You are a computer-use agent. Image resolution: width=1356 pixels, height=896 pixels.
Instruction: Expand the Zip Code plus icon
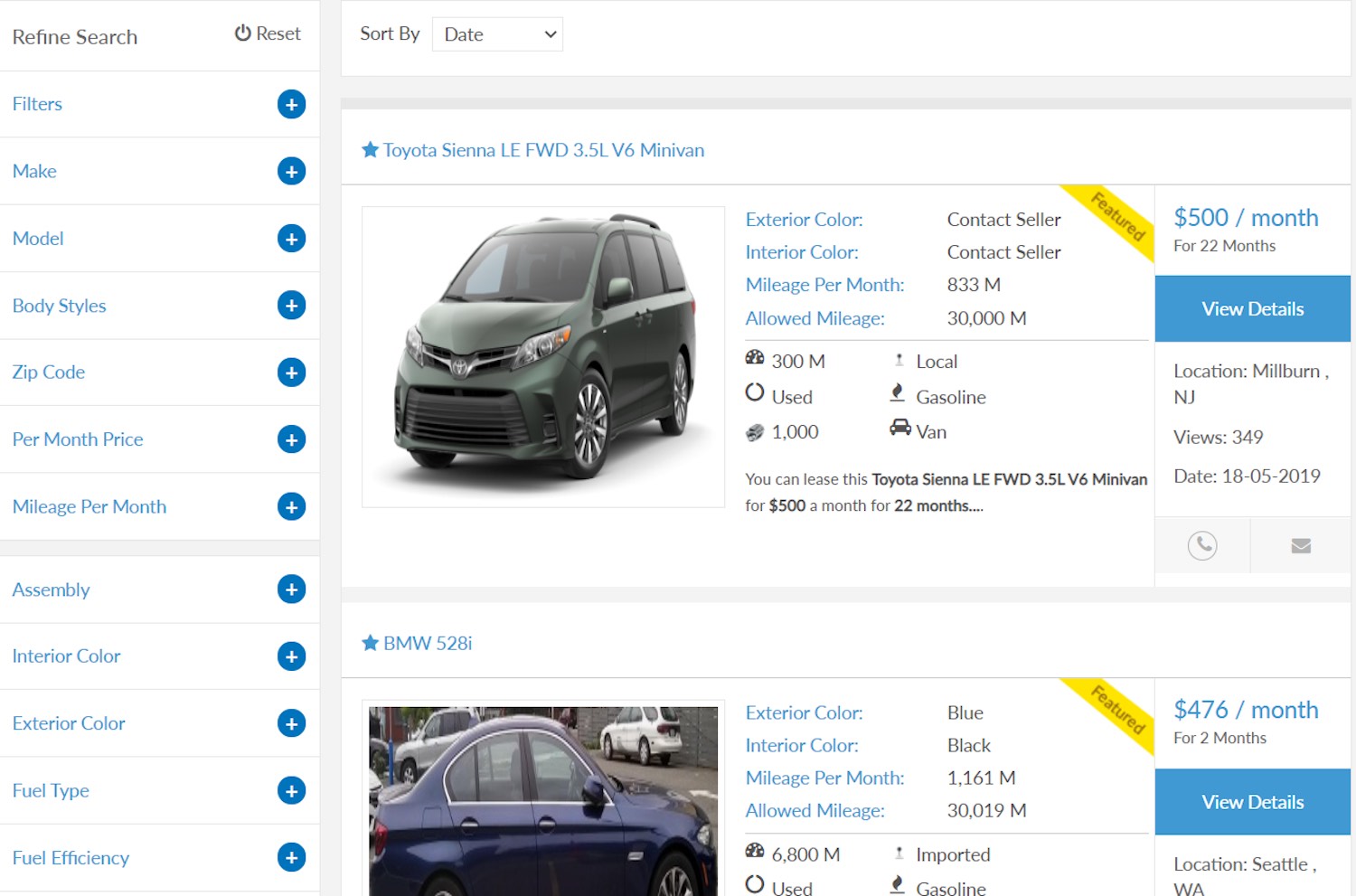coord(291,373)
